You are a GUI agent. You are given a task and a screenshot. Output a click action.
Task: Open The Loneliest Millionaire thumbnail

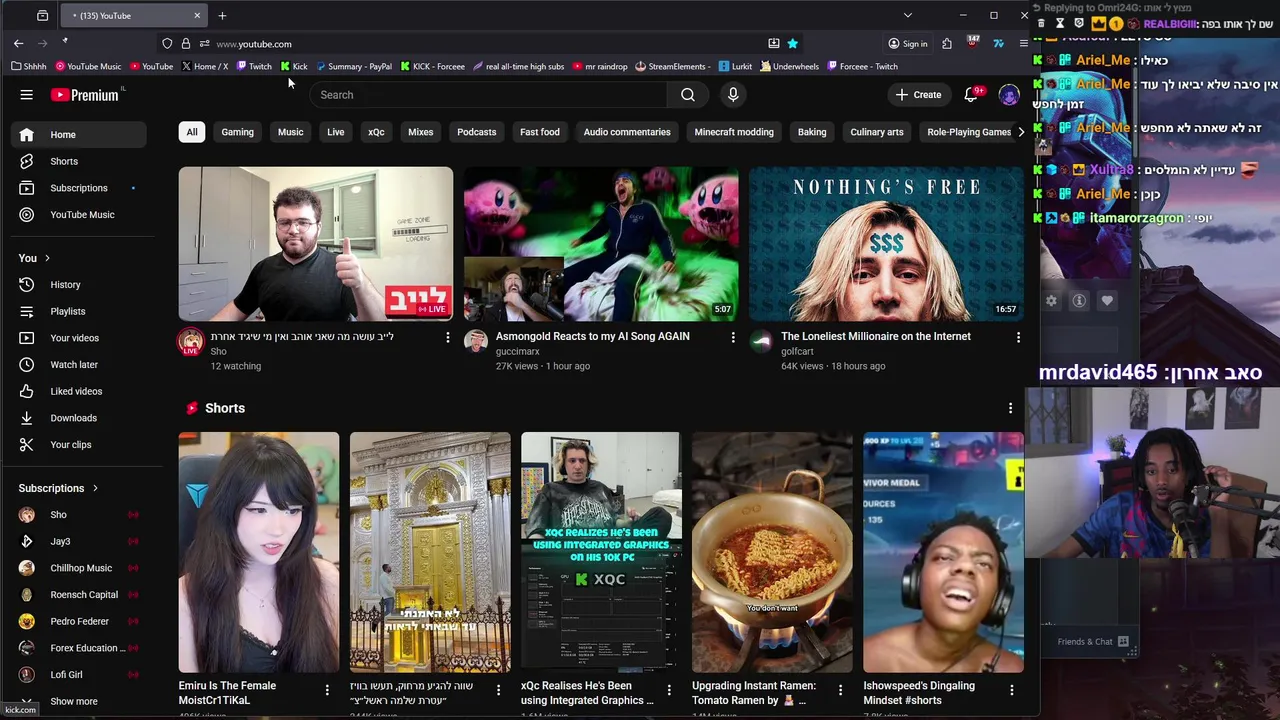(x=886, y=244)
